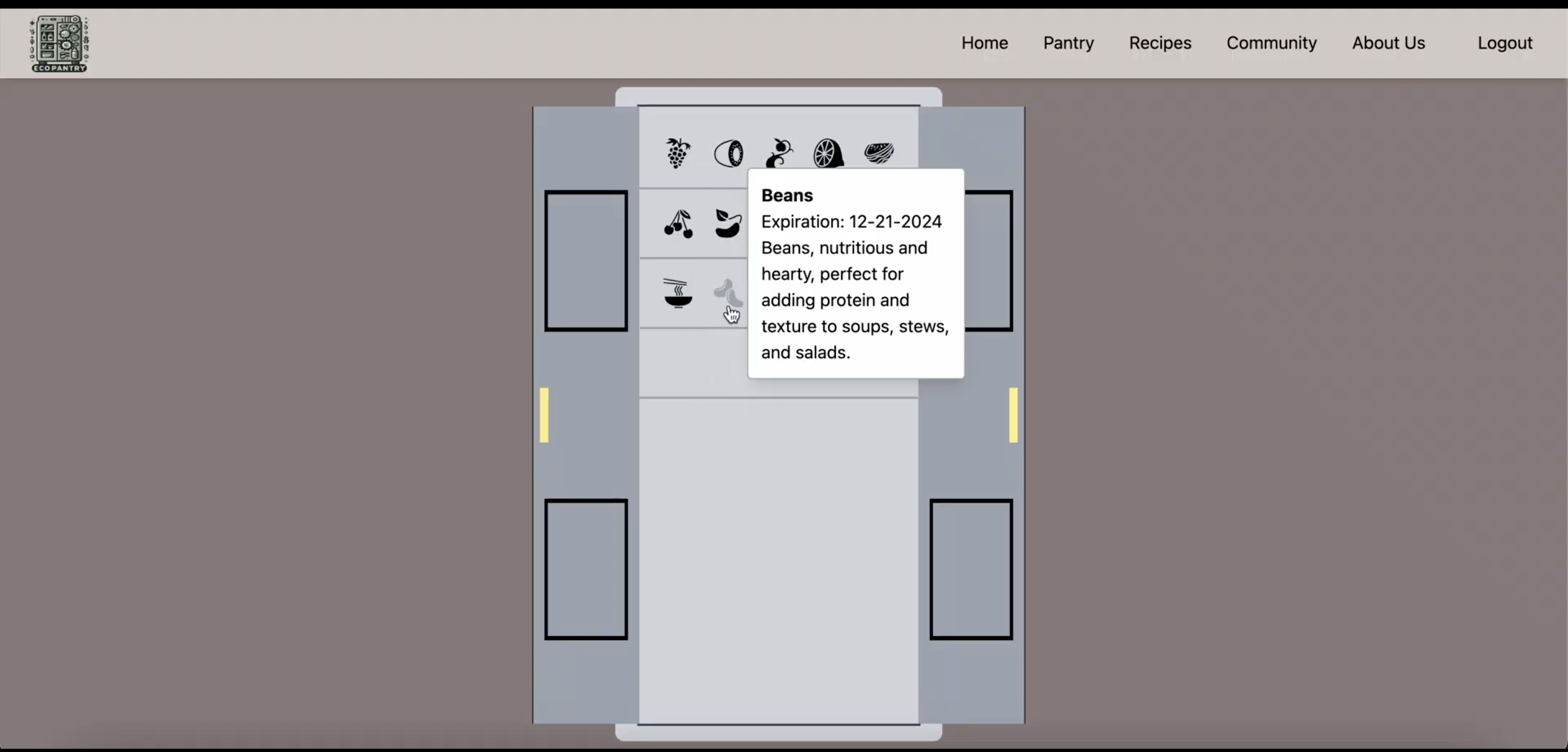Click the left door yellow handle

tap(543, 414)
